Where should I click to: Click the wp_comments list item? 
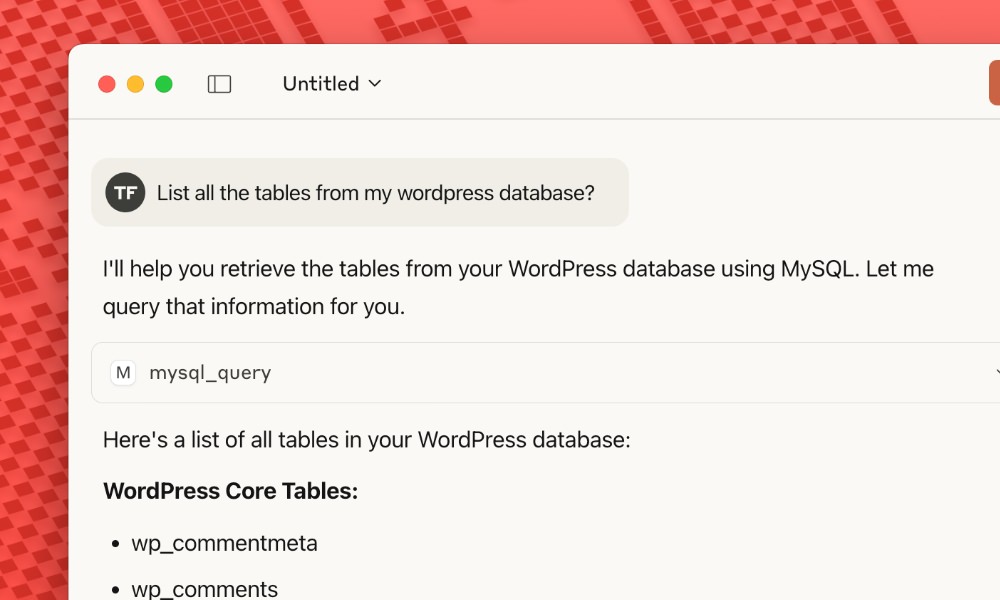click(x=204, y=589)
